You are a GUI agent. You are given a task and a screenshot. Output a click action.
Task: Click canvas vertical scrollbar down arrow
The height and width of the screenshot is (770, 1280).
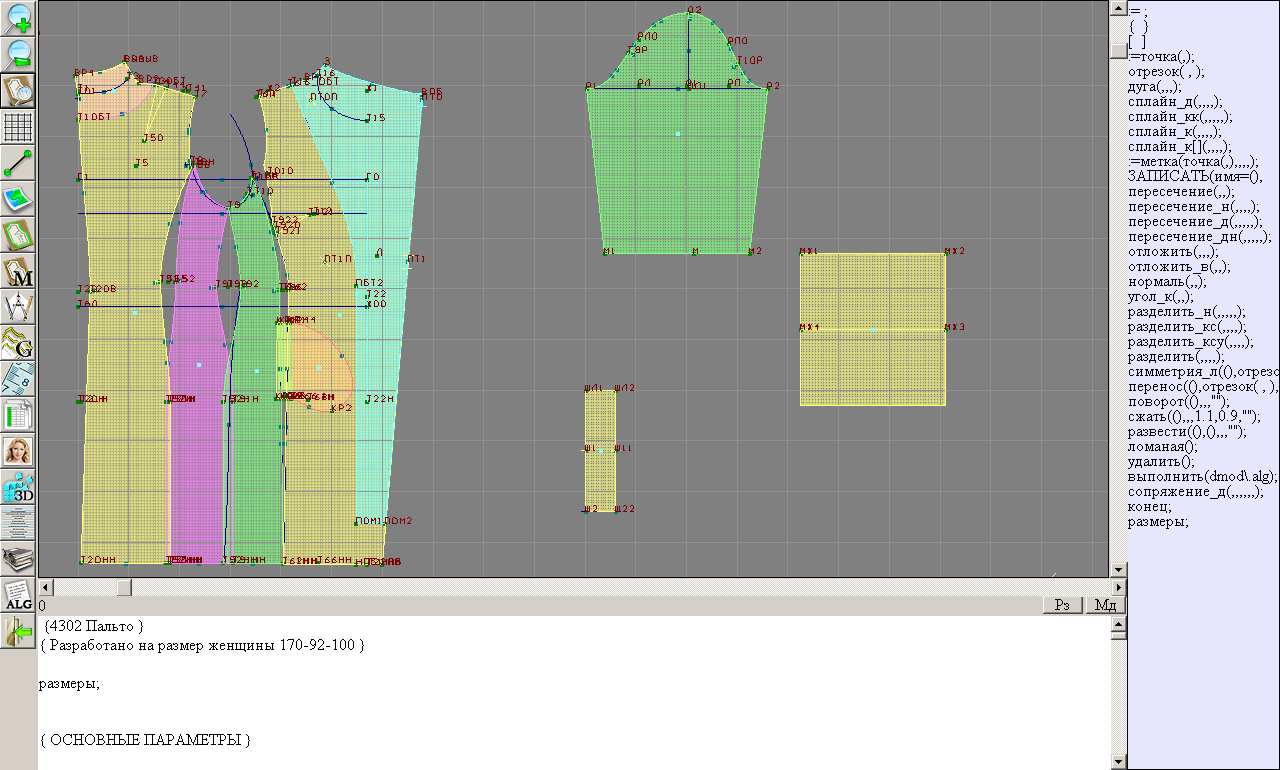[1118, 570]
